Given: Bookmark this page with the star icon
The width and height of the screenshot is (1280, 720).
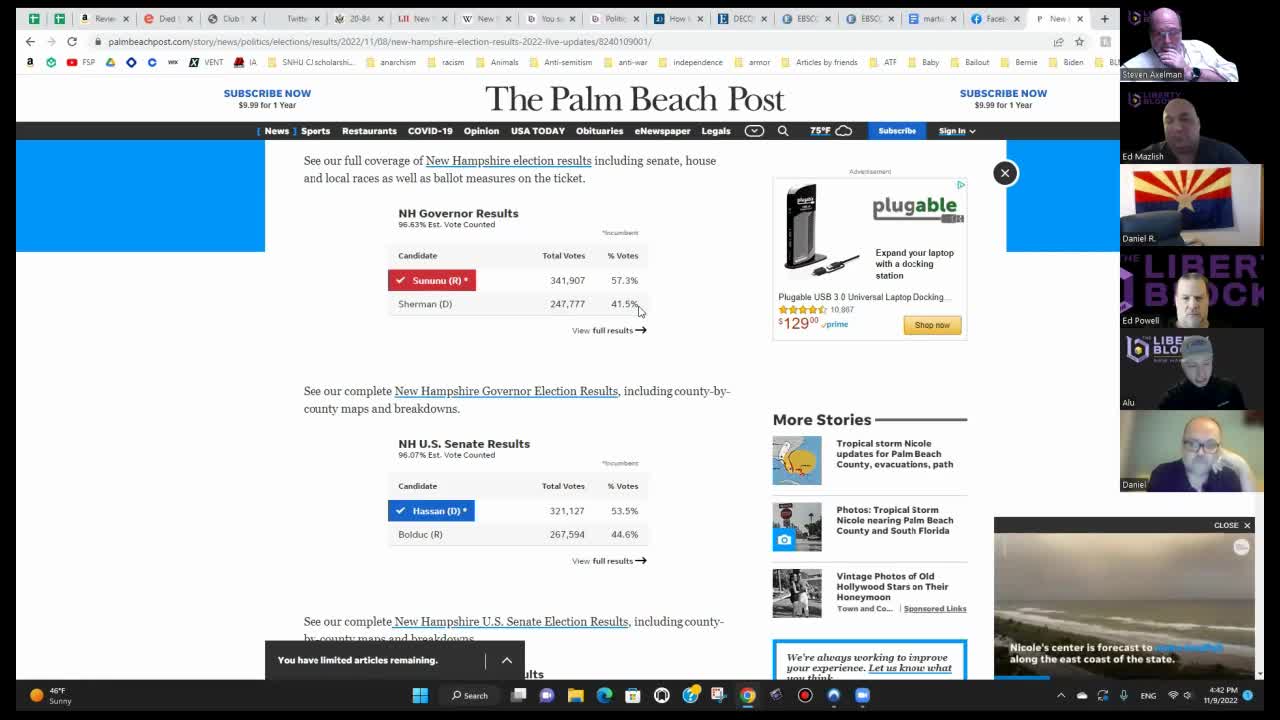Looking at the screenshot, I should (x=1079, y=42).
